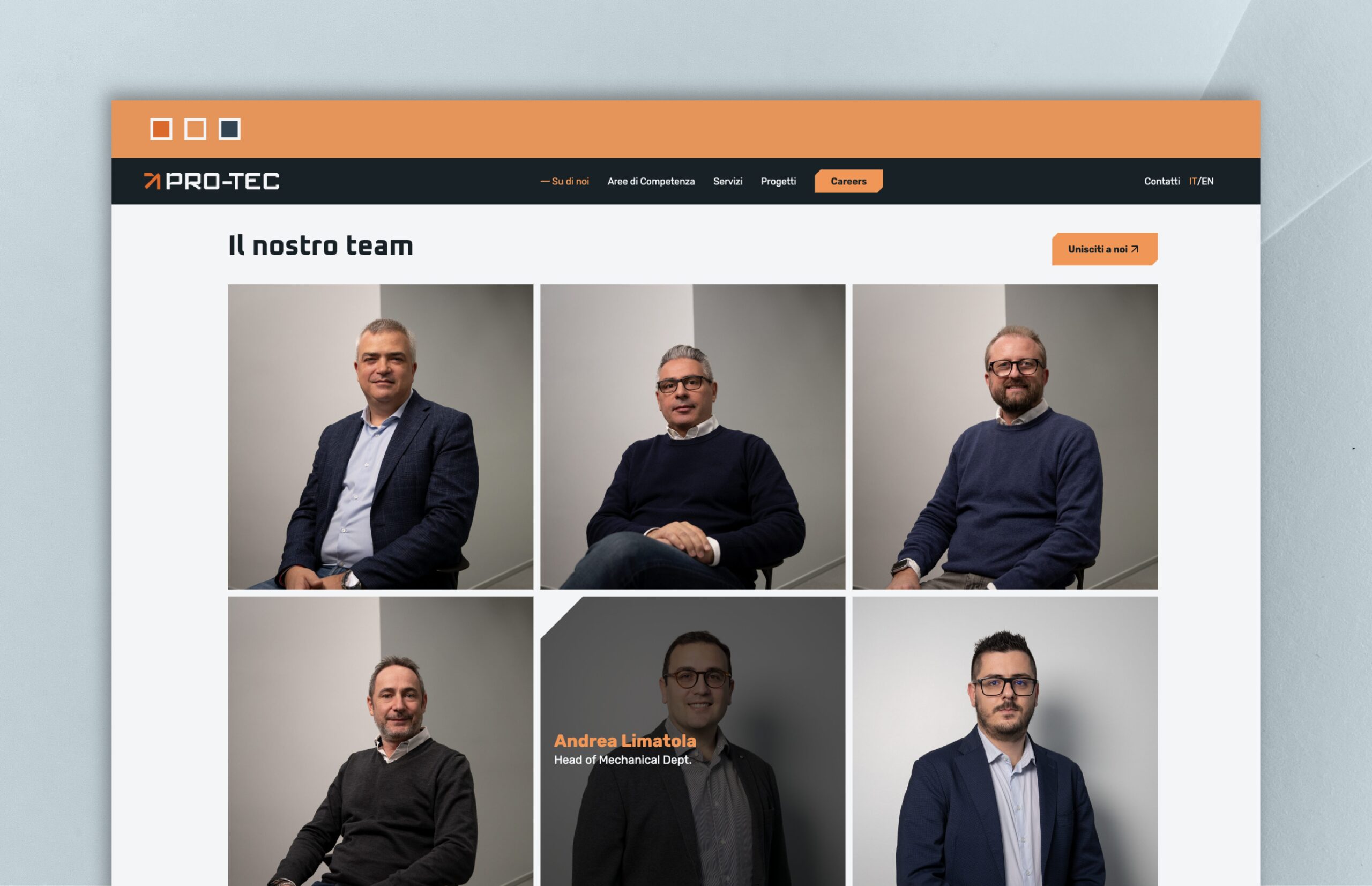This screenshot has width=1372, height=886.
Task: Switch language to IT
Action: tap(1192, 181)
